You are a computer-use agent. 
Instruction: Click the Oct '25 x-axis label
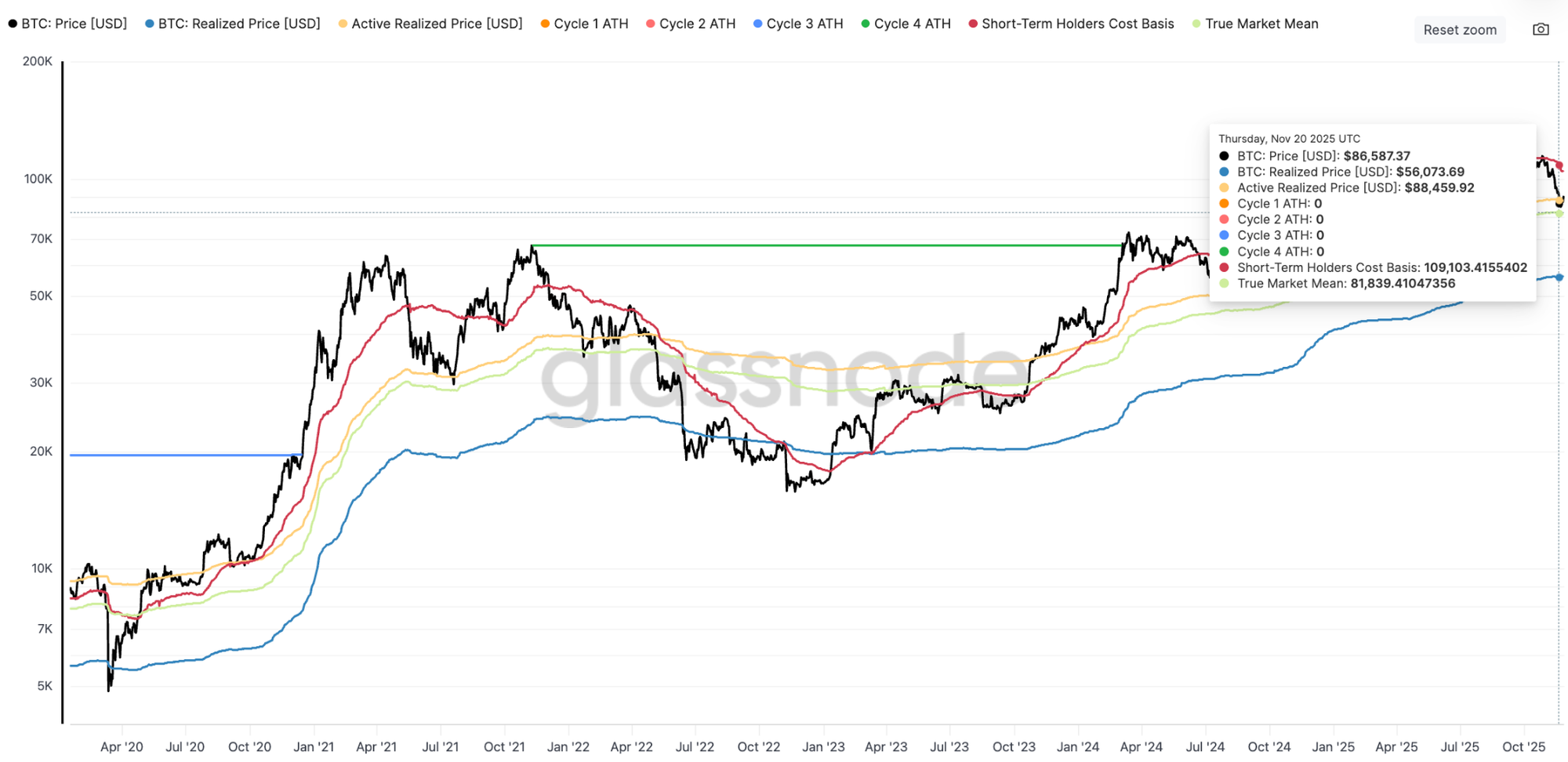click(x=1523, y=746)
